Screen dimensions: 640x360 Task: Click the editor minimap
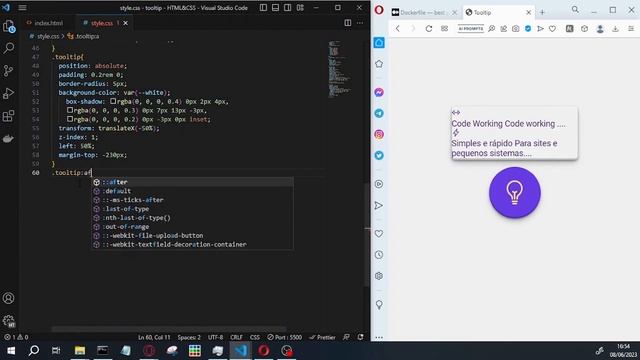[339, 69]
